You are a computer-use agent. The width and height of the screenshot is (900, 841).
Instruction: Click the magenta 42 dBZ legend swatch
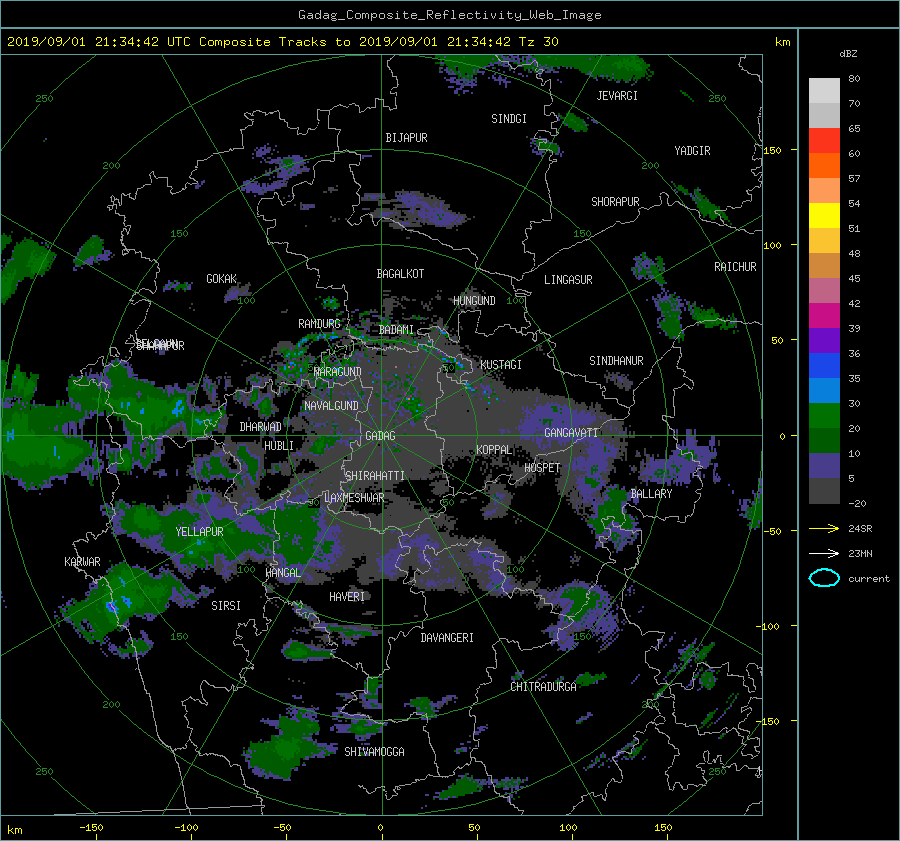[824, 316]
